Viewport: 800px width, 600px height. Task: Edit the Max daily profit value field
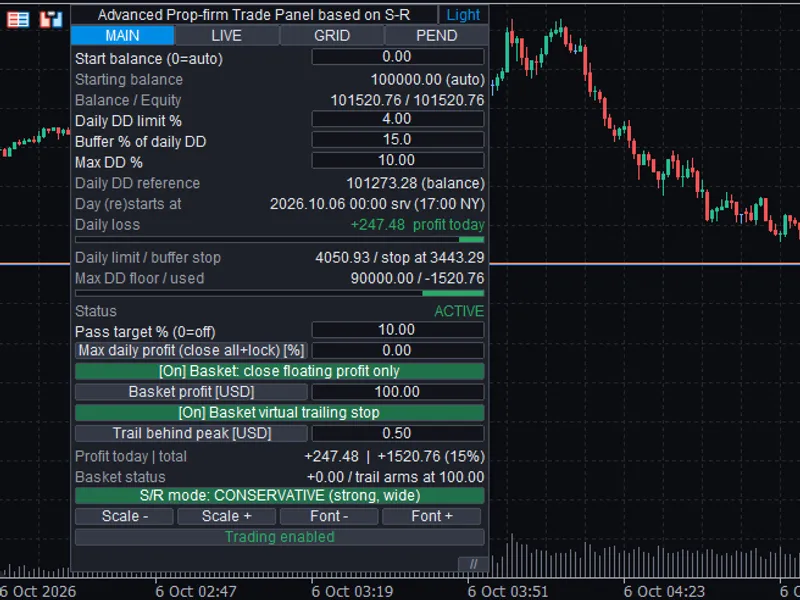[x=397, y=351]
